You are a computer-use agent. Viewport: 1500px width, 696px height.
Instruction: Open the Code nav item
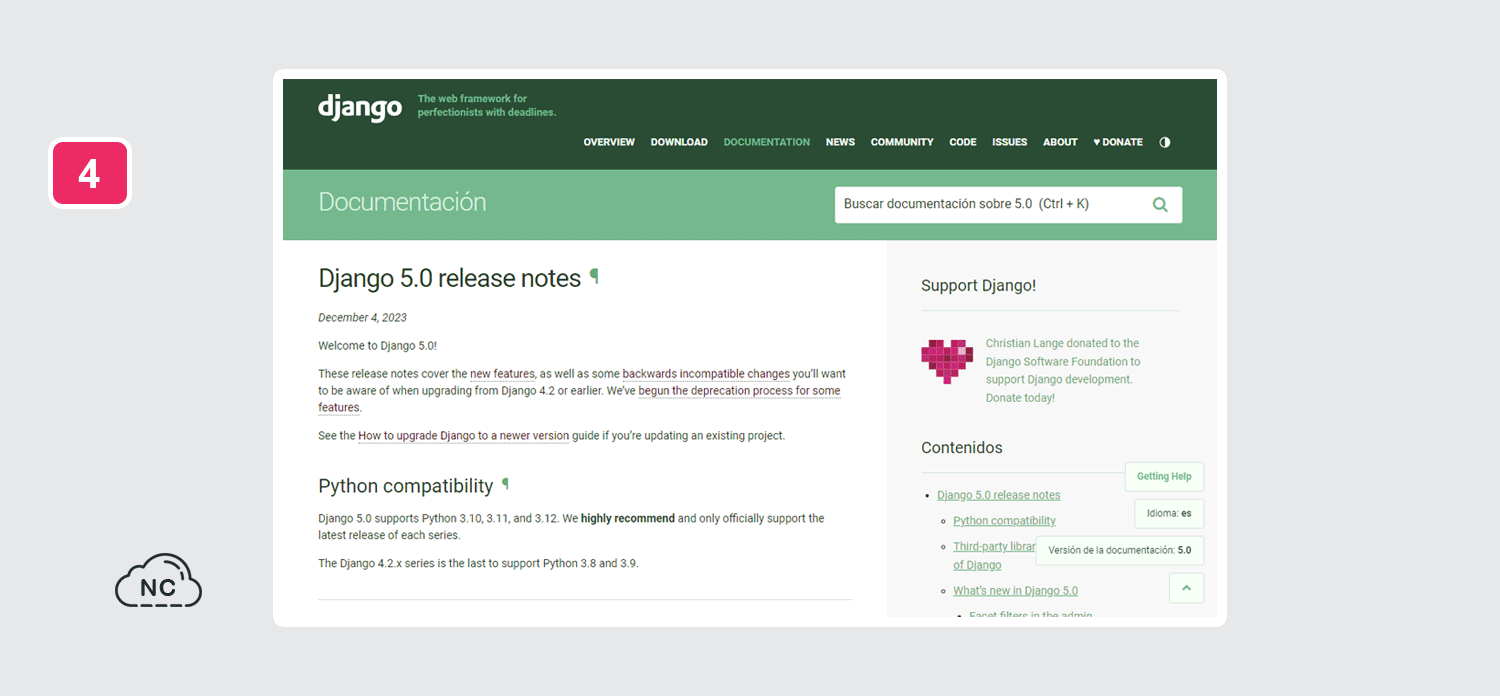click(x=963, y=142)
